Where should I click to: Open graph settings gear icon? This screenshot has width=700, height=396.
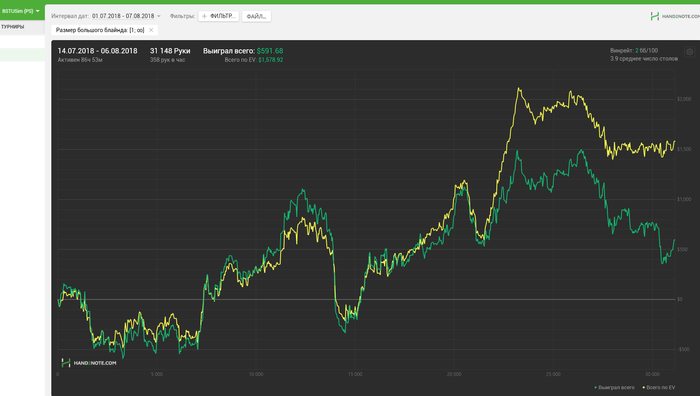pos(690,52)
